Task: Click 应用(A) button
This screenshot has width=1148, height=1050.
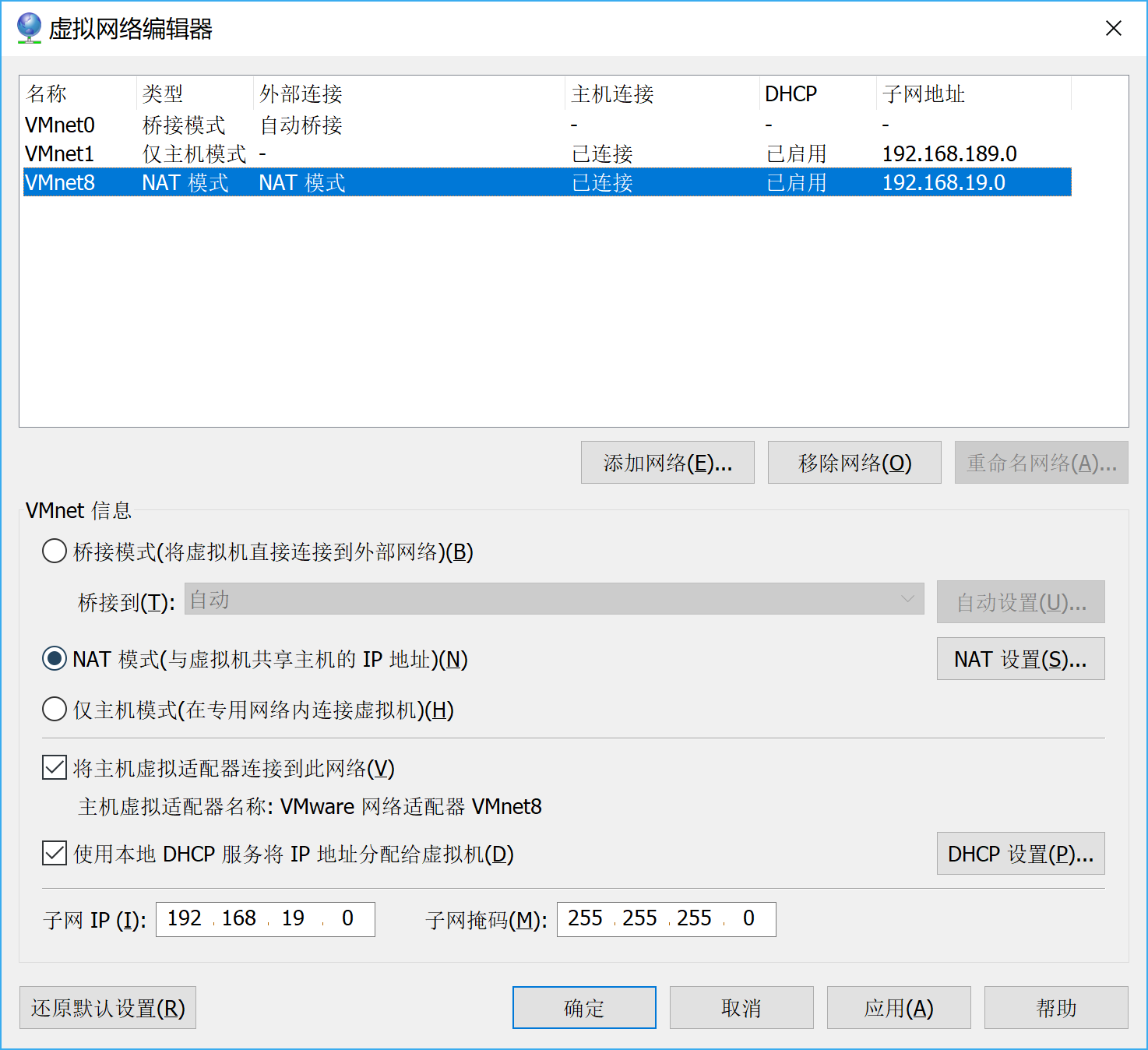Action: point(899,1008)
